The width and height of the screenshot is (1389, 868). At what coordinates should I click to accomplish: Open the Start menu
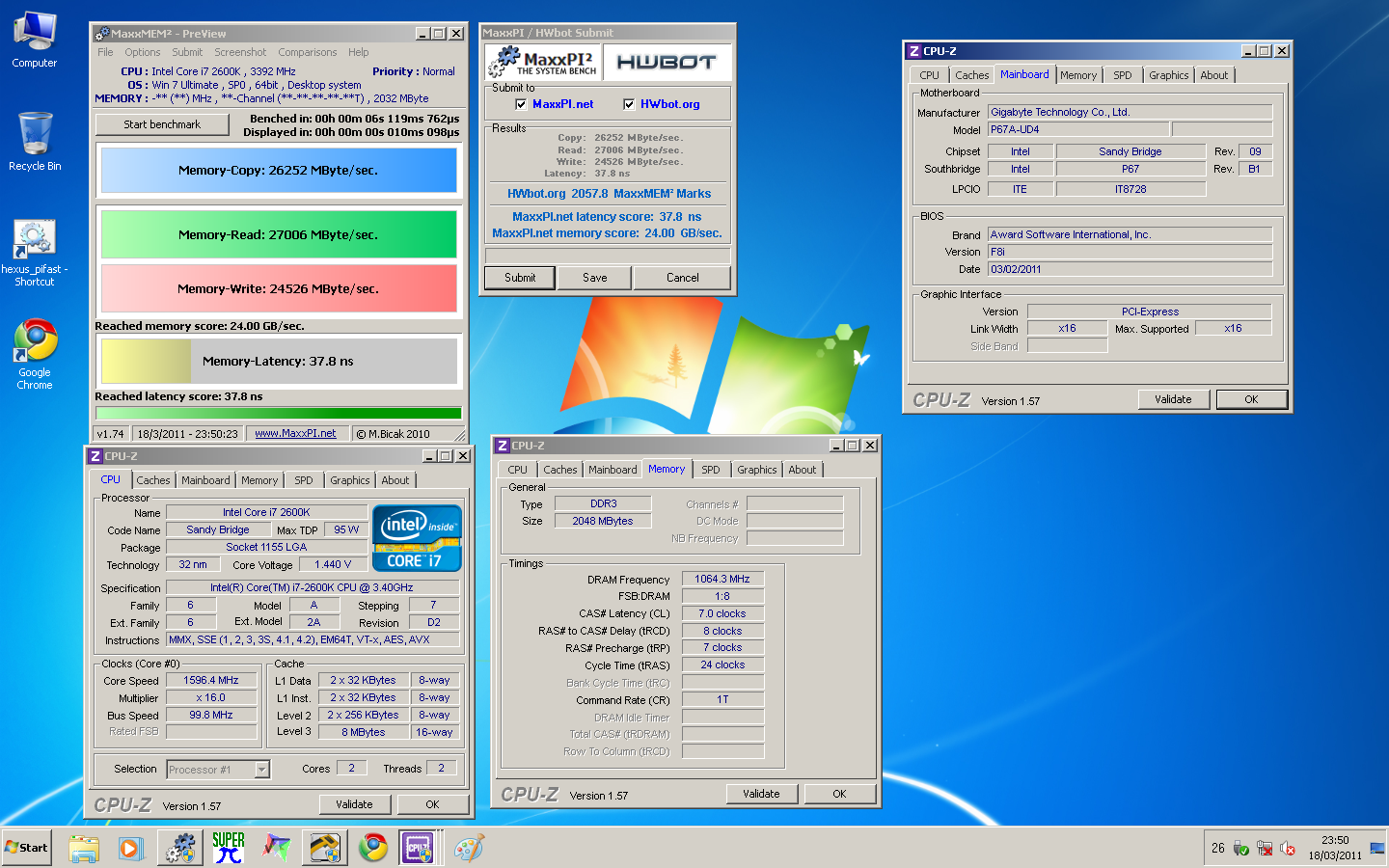coord(27,848)
